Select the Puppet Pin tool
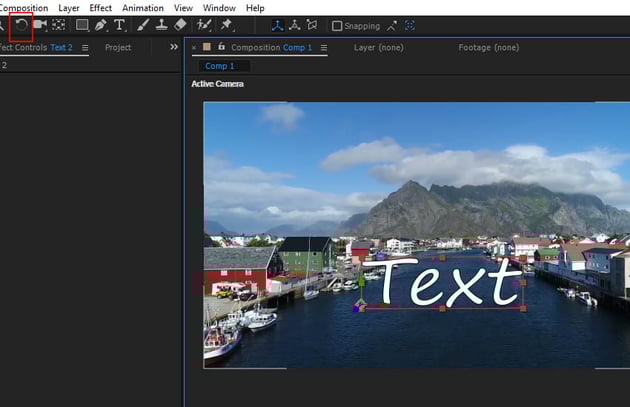 (226, 24)
